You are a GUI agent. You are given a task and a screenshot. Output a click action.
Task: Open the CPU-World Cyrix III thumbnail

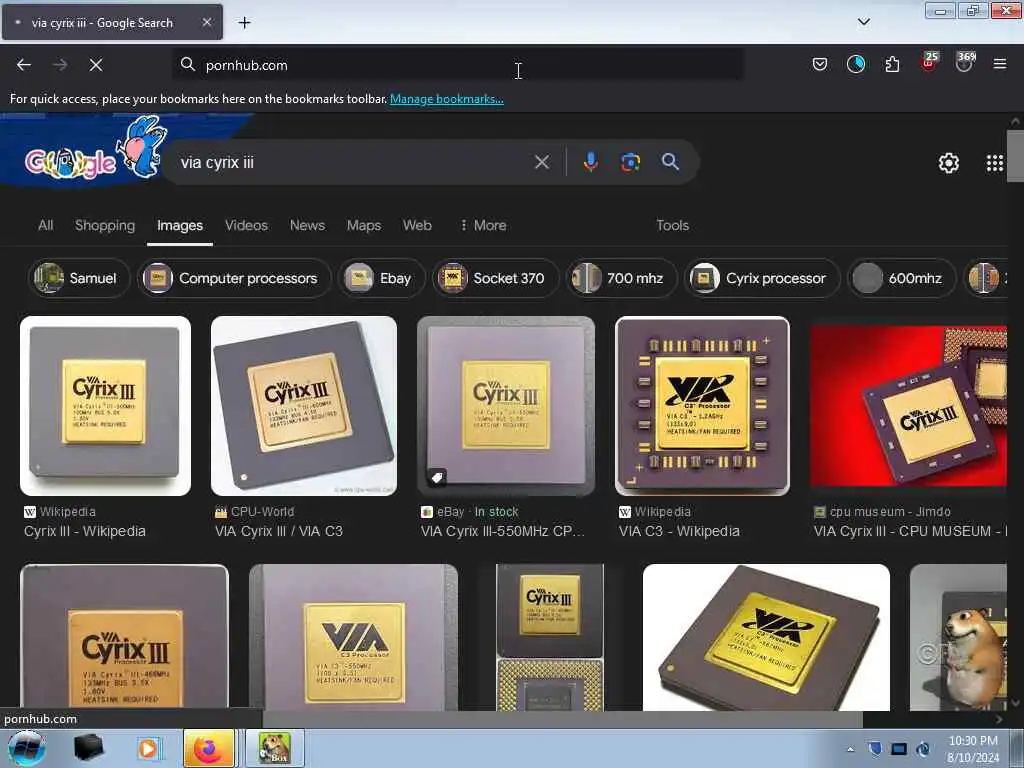pyautogui.click(x=304, y=406)
